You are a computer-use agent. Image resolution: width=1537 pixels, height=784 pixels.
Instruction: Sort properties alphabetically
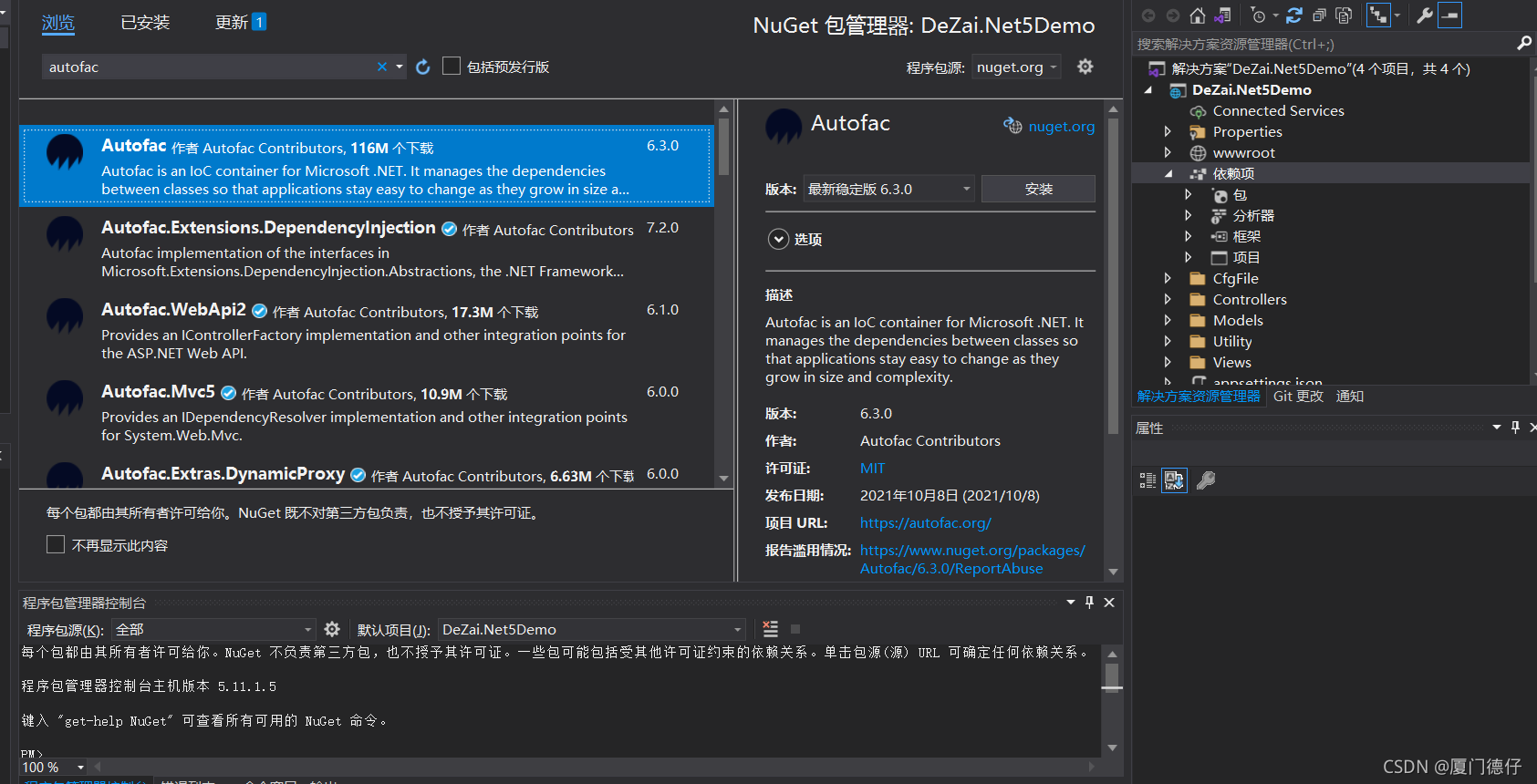click(1174, 480)
